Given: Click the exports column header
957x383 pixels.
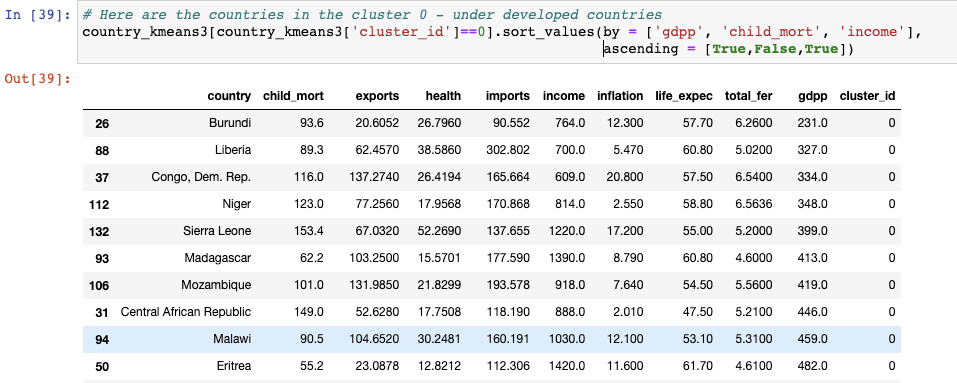Looking at the screenshot, I should pos(377,96).
